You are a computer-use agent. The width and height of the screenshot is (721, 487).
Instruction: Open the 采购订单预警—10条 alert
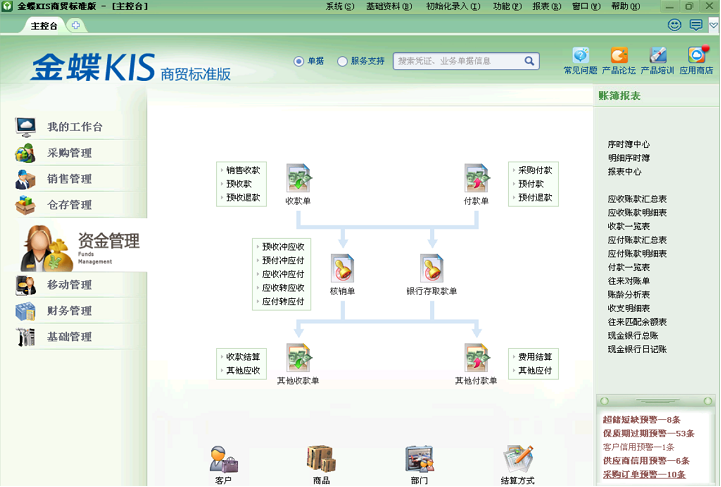click(x=644, y=475)
